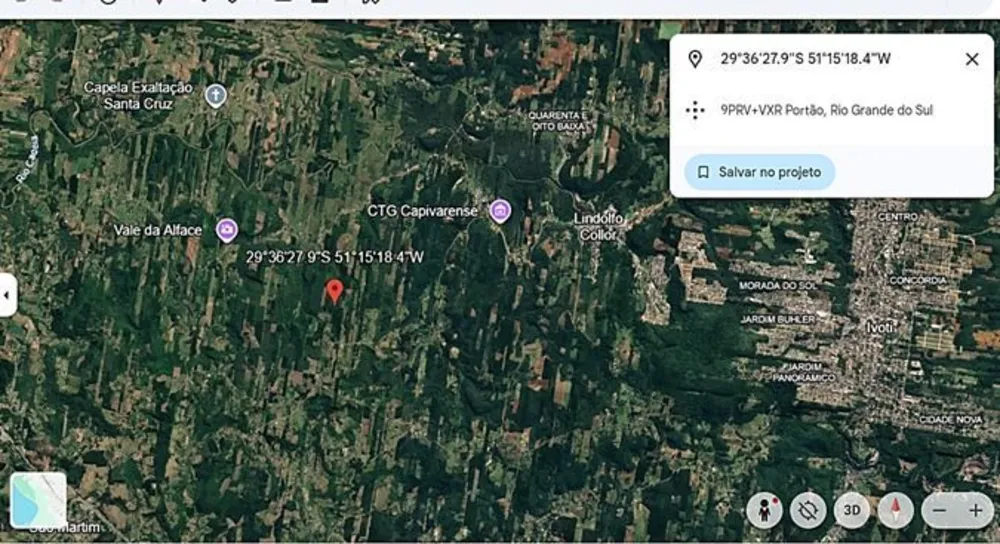Reset orientation with the compass icon
This screenshot has width=1000, height=544.
[895, 510]
